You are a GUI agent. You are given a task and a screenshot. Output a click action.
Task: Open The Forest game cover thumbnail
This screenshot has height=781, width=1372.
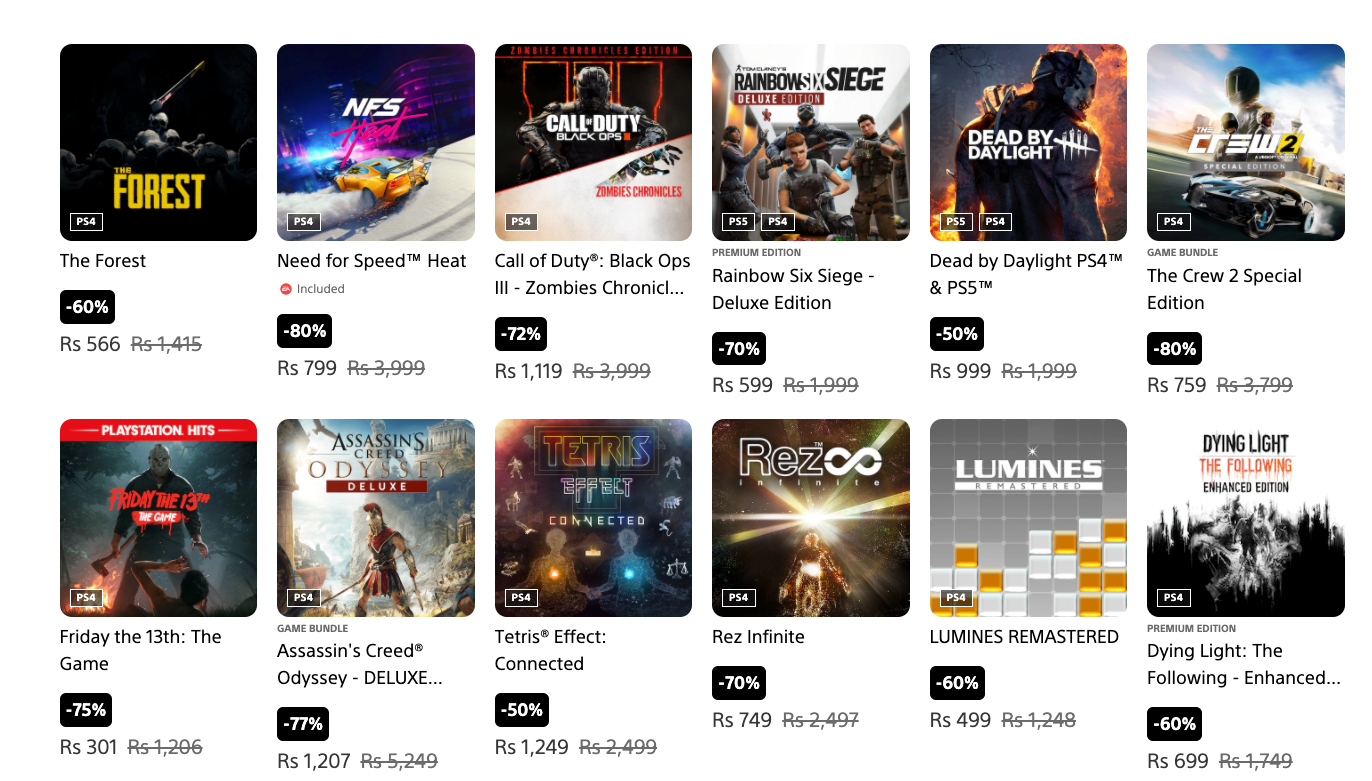pyautogui.click(x=158, y=142)
